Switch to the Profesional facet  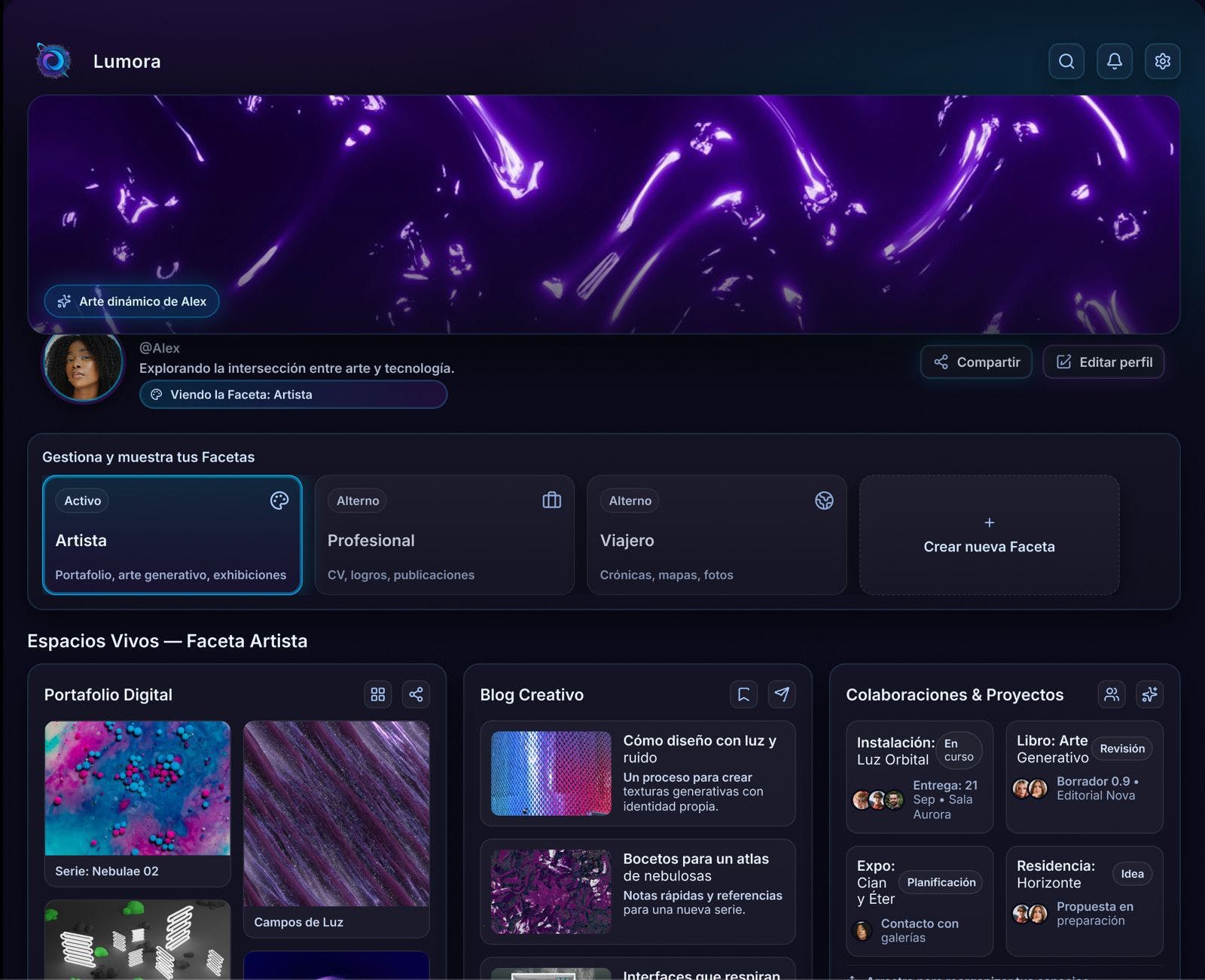click(444, 535)
